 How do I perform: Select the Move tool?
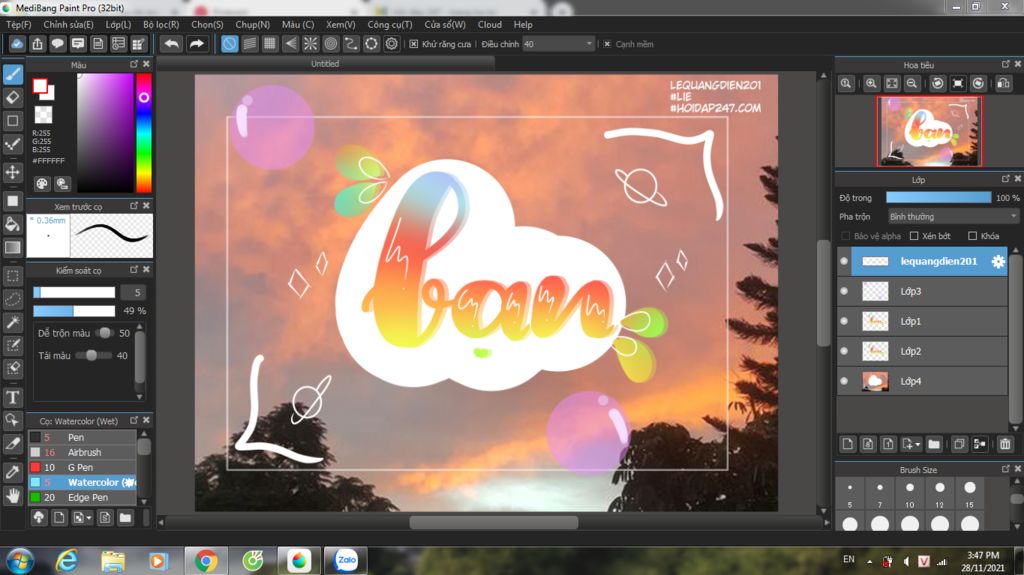12,172
